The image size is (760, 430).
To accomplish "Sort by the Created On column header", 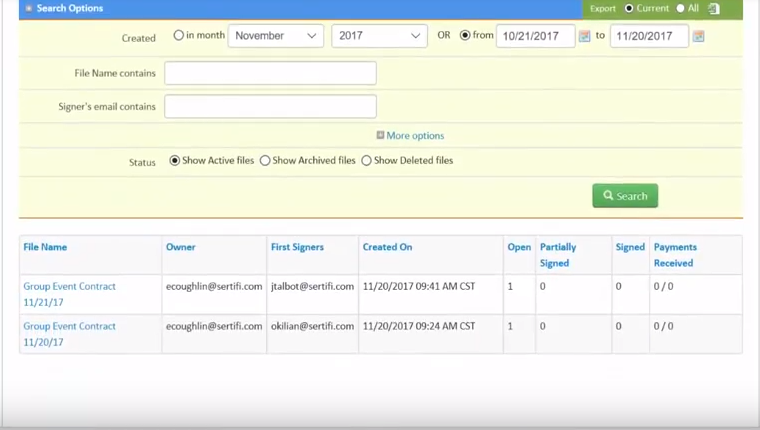I will 387,247.
